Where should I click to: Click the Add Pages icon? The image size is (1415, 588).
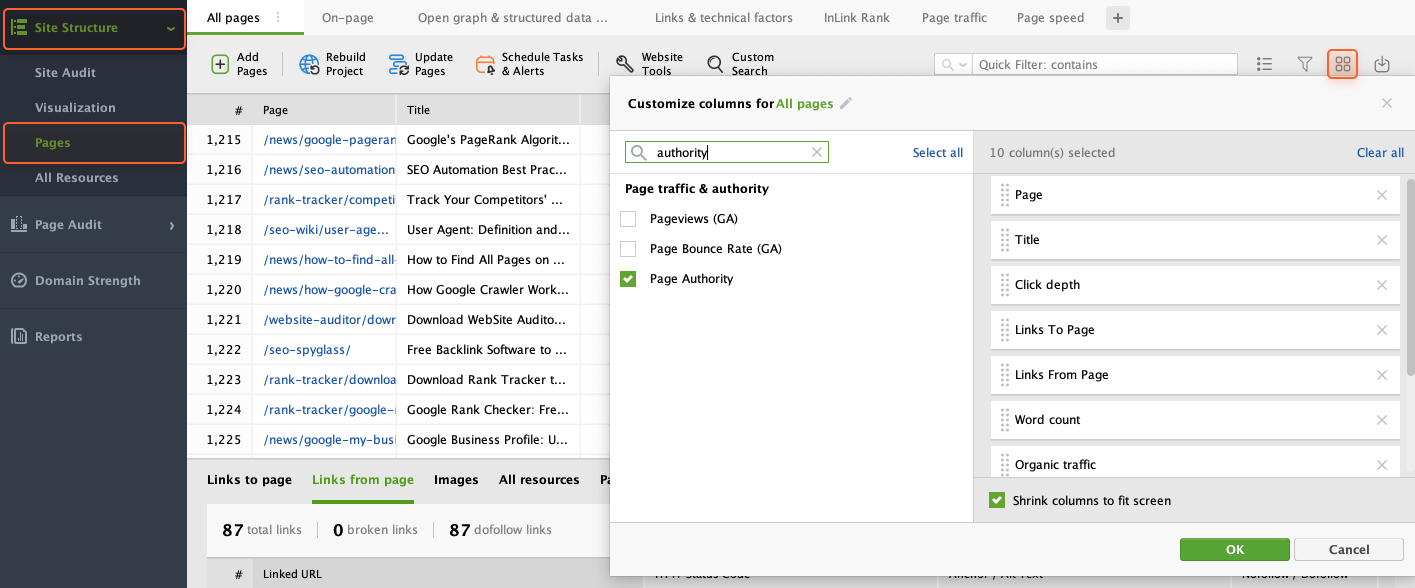tap(220, 65)
